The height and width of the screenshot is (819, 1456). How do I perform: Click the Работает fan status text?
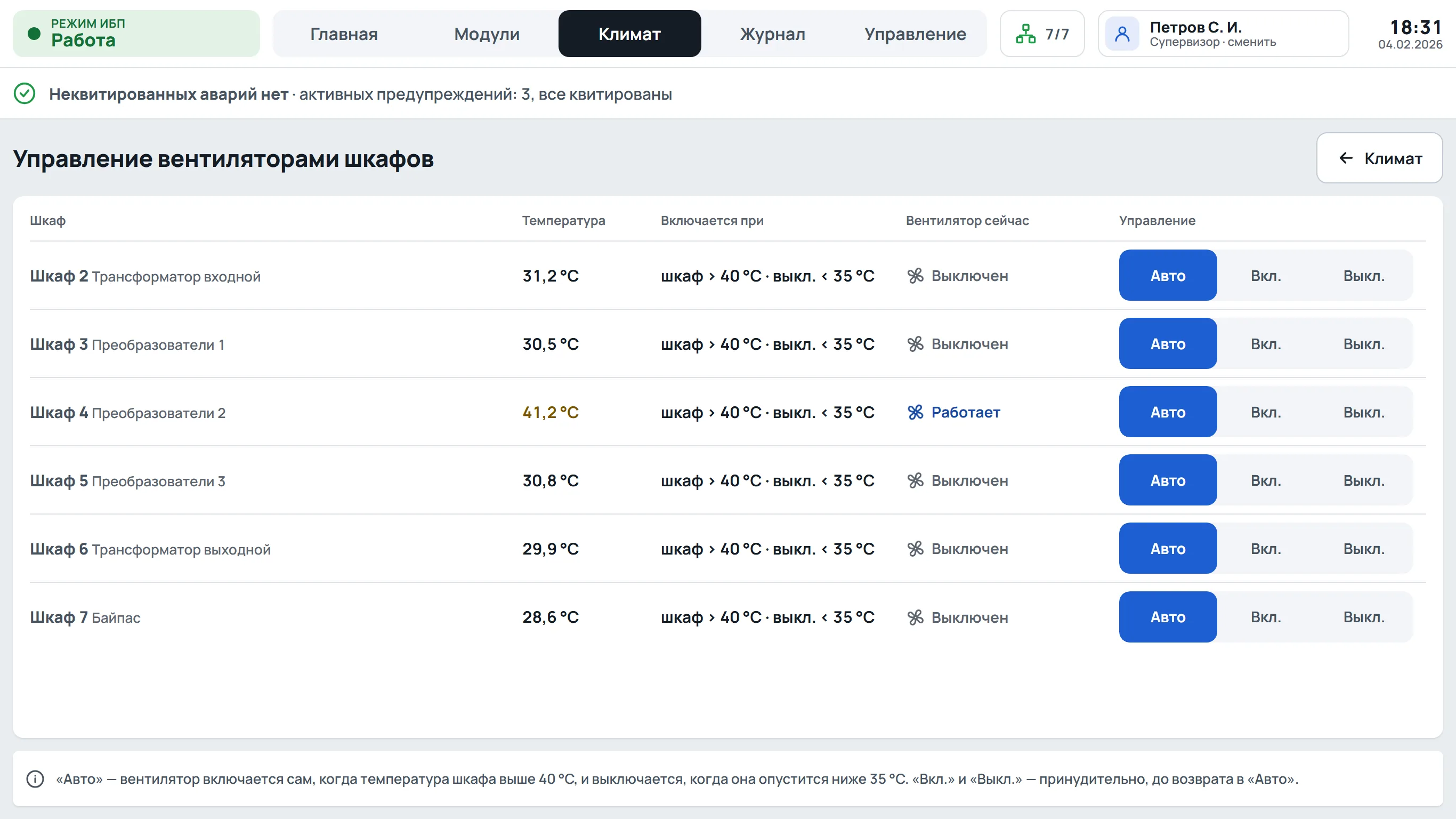pyautogui.click(x=965, y=412)
